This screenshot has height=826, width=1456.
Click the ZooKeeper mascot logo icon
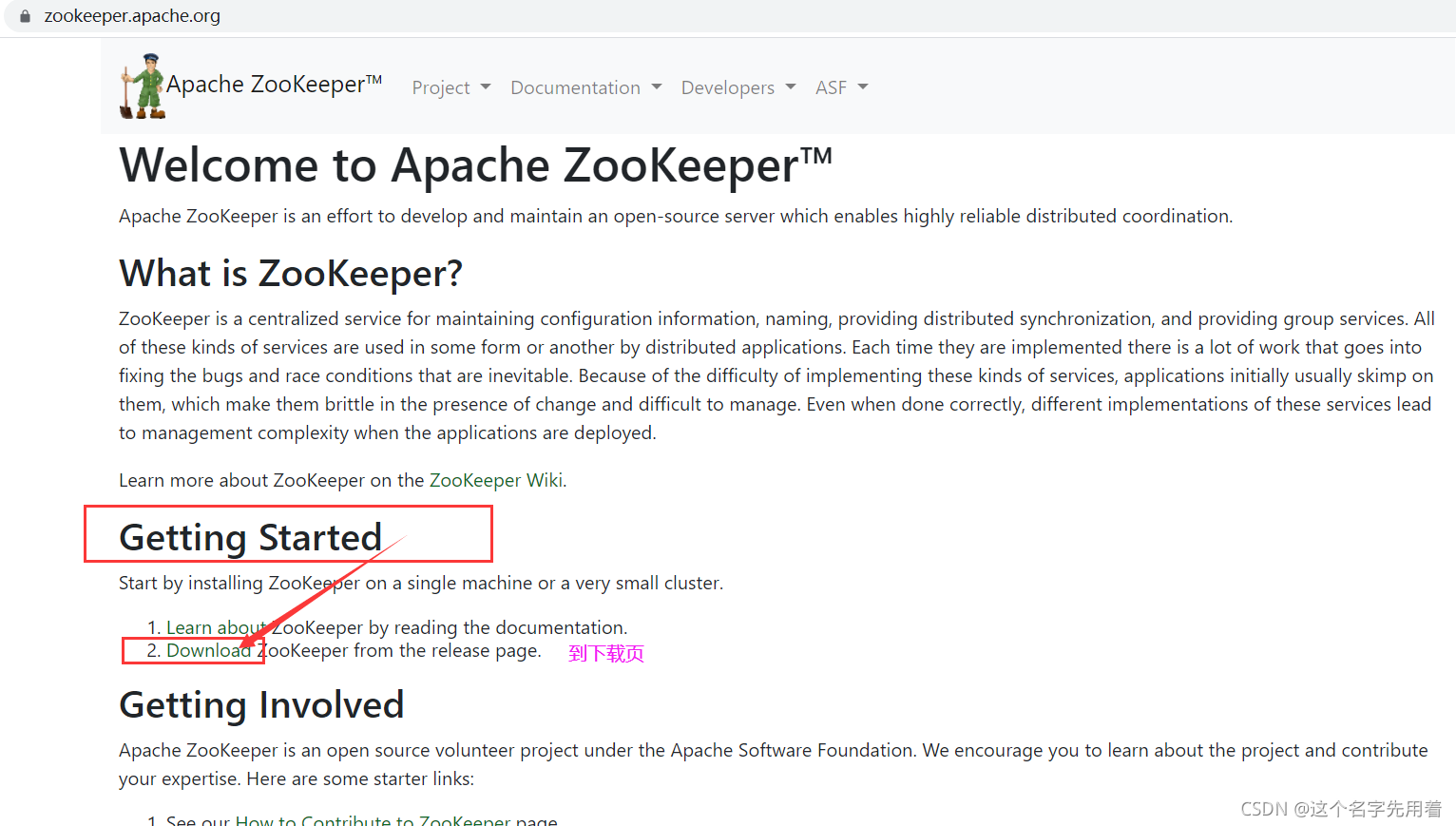143,86
